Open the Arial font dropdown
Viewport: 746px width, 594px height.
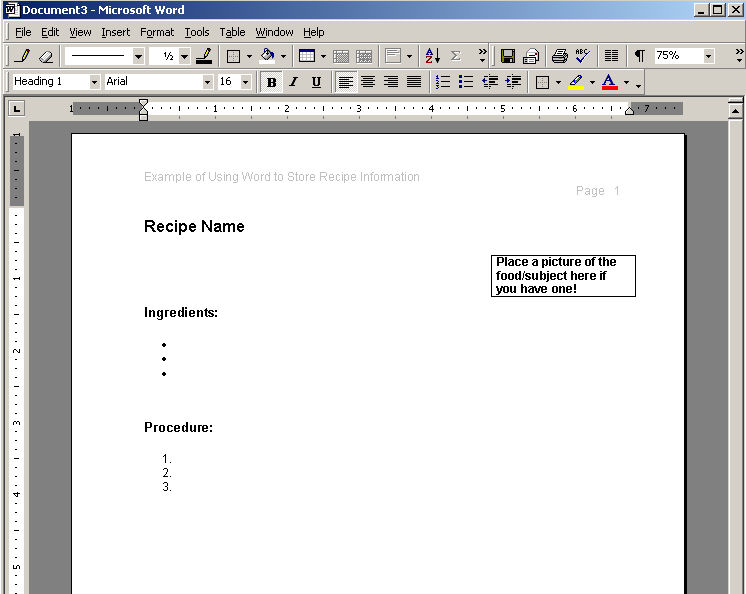click(x=208, y=82)
